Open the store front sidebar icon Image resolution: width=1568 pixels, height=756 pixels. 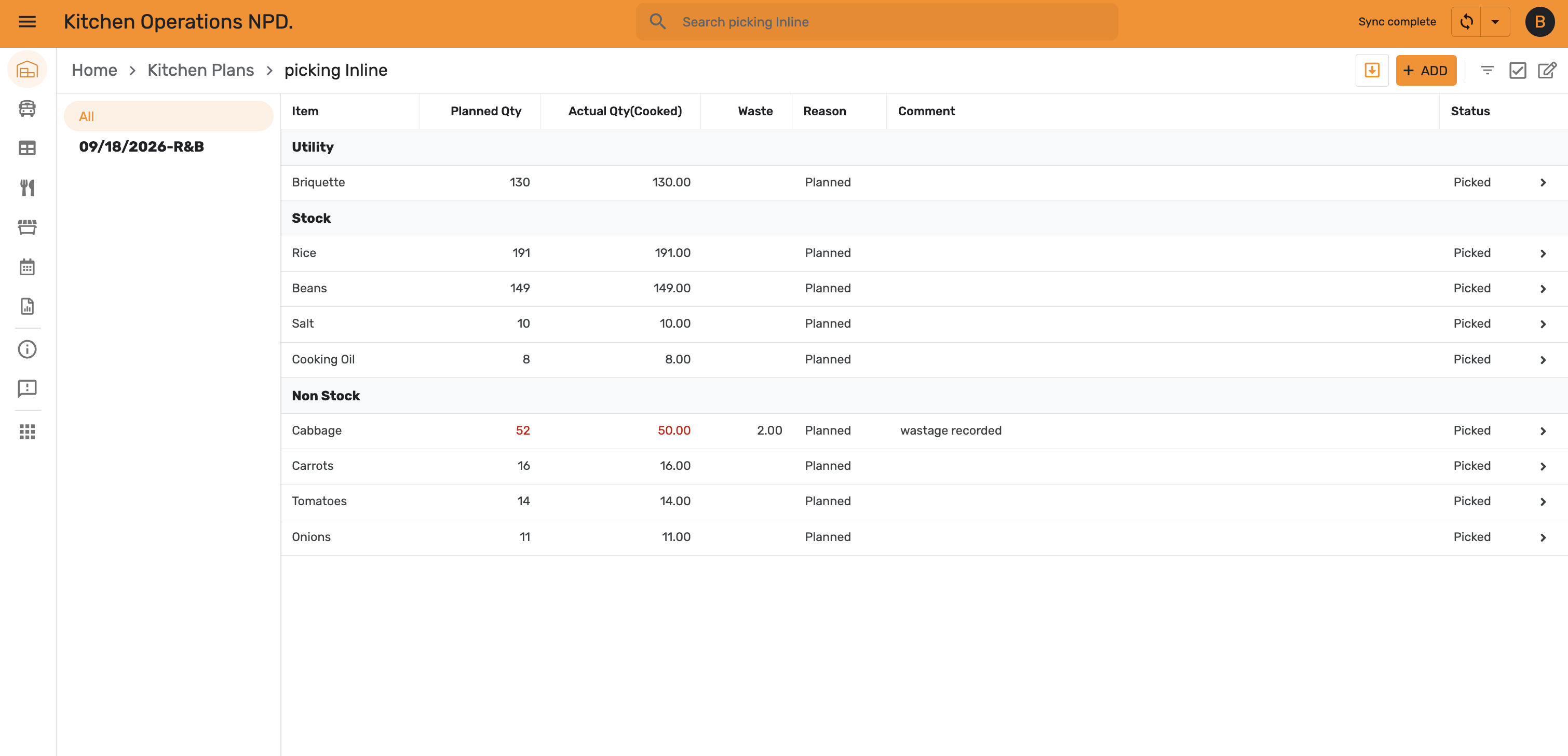click(28, 227)
